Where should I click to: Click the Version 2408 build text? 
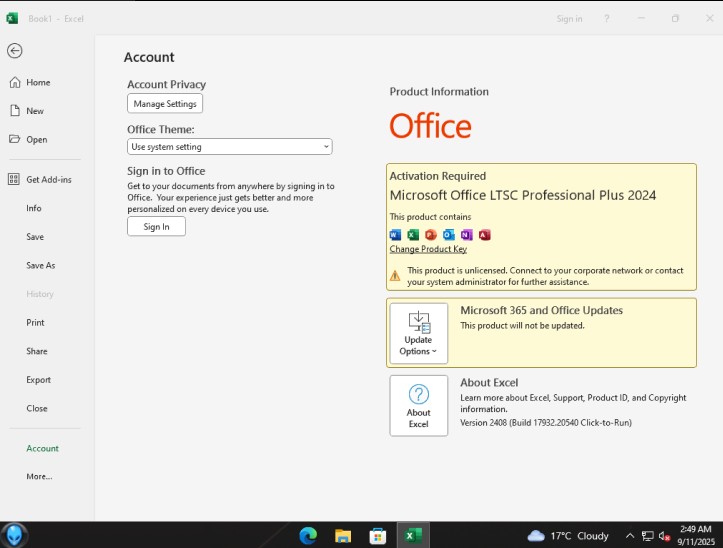[546, 423]
